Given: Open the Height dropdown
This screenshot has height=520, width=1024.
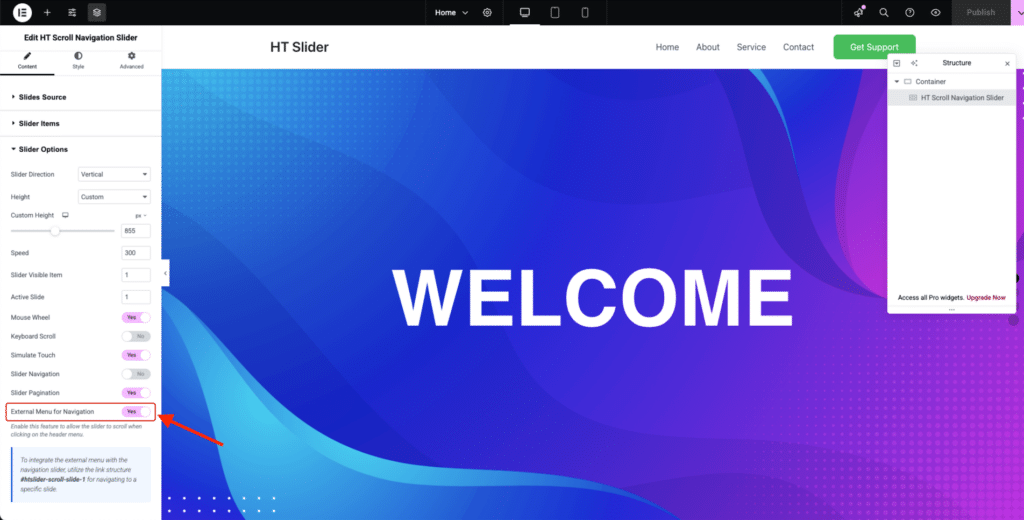Looking at the screenshot, I should [x=114, y=197].
